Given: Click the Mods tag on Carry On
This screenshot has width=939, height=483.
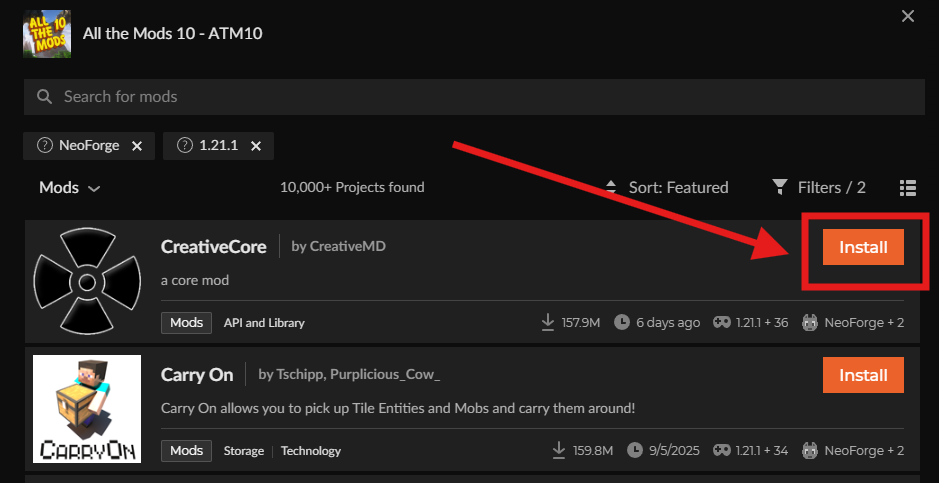Looking at the screenshot, I should click(186, 450).
